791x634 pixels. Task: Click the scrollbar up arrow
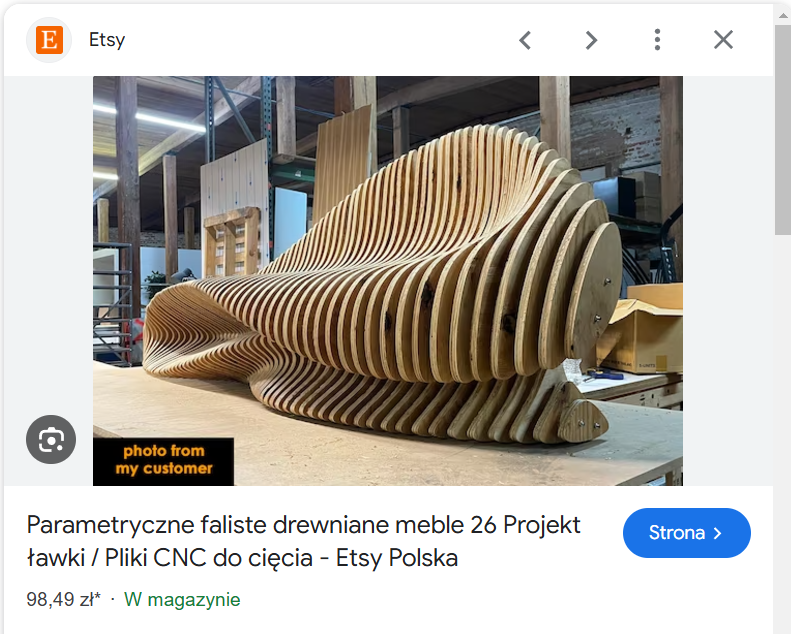782,15
